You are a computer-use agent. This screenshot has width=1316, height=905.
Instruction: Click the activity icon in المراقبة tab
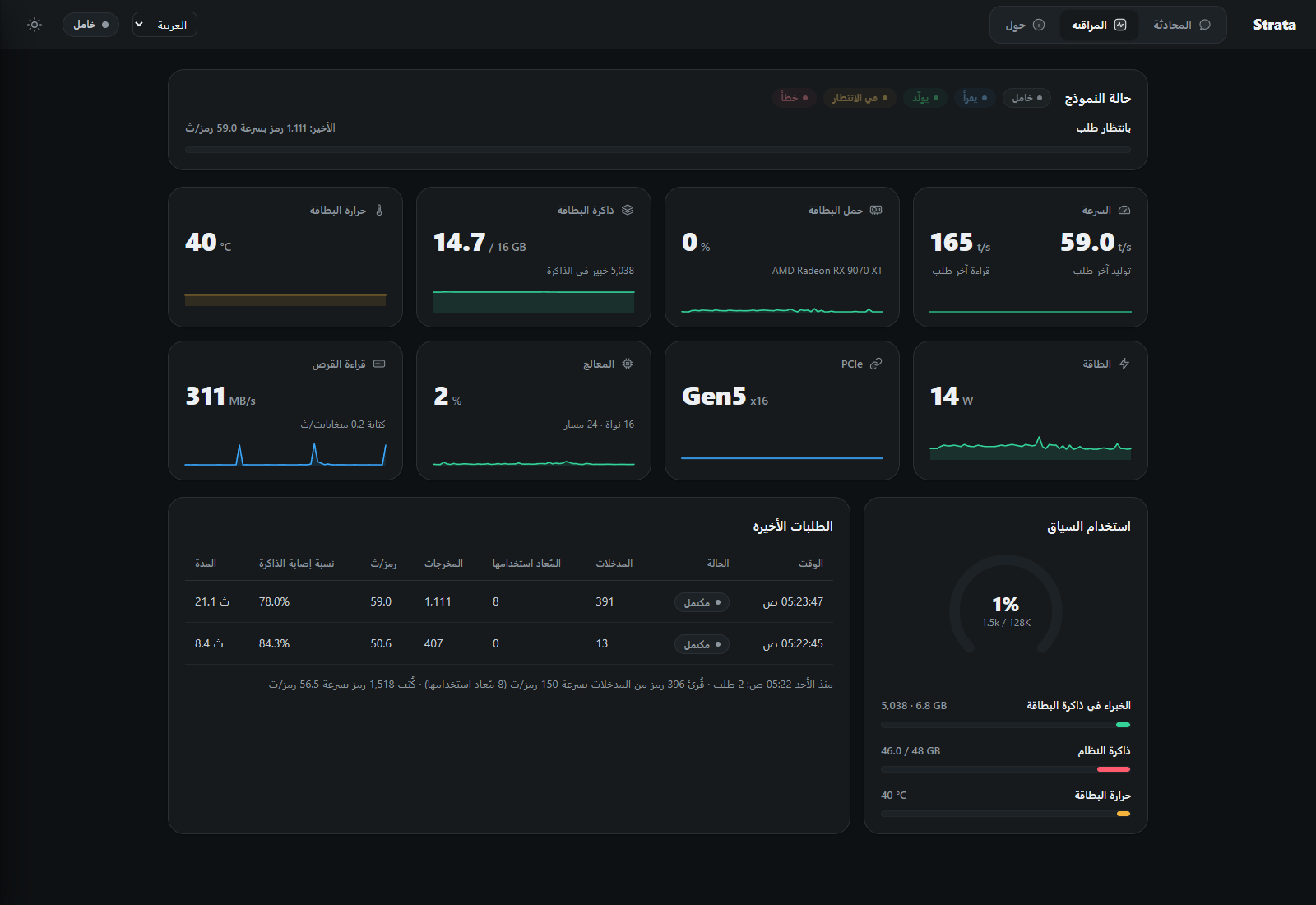click(1120, 25)
